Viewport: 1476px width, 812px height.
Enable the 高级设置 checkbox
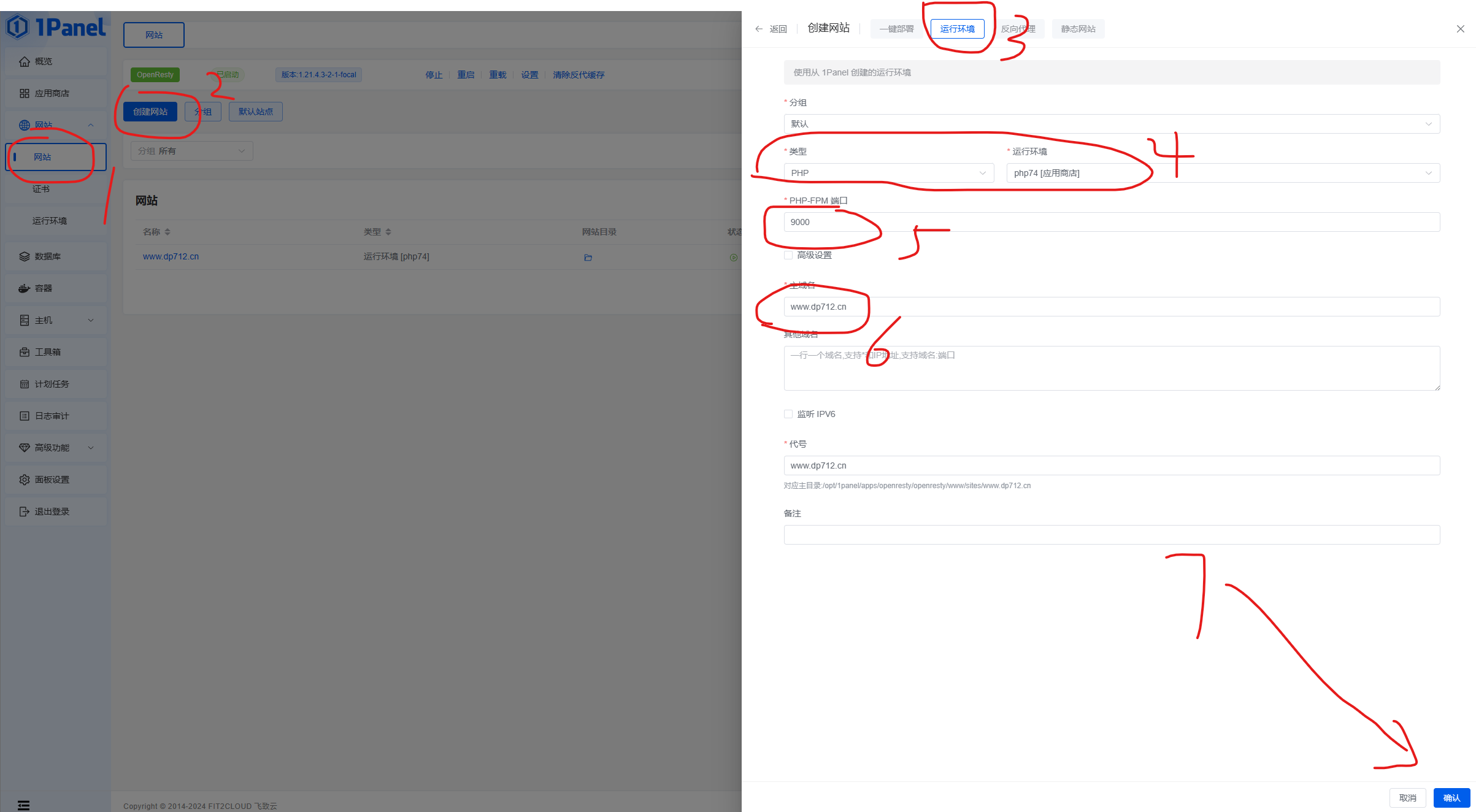click(788, 255)
